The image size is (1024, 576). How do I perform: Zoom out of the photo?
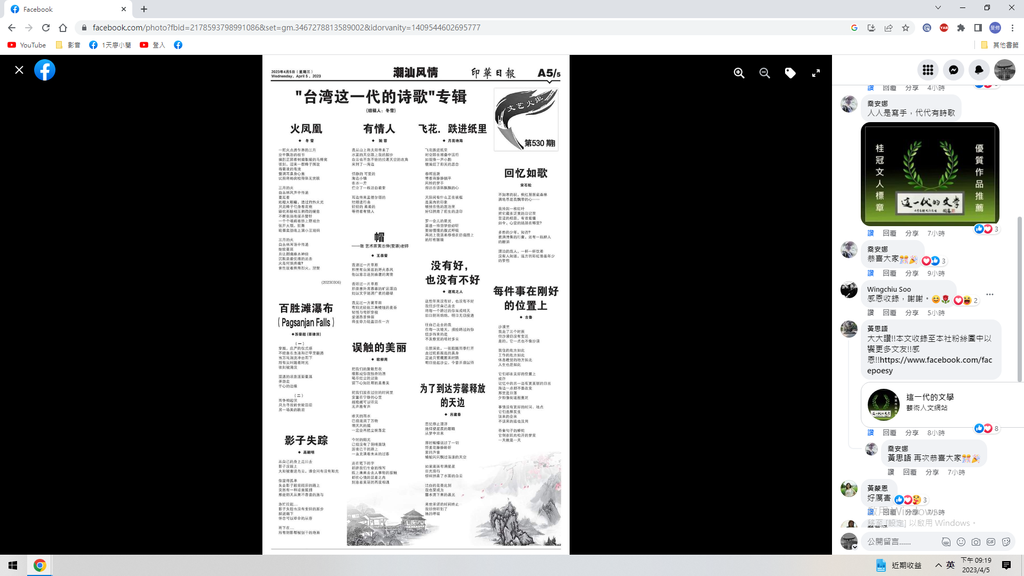(x=765, y=73)
